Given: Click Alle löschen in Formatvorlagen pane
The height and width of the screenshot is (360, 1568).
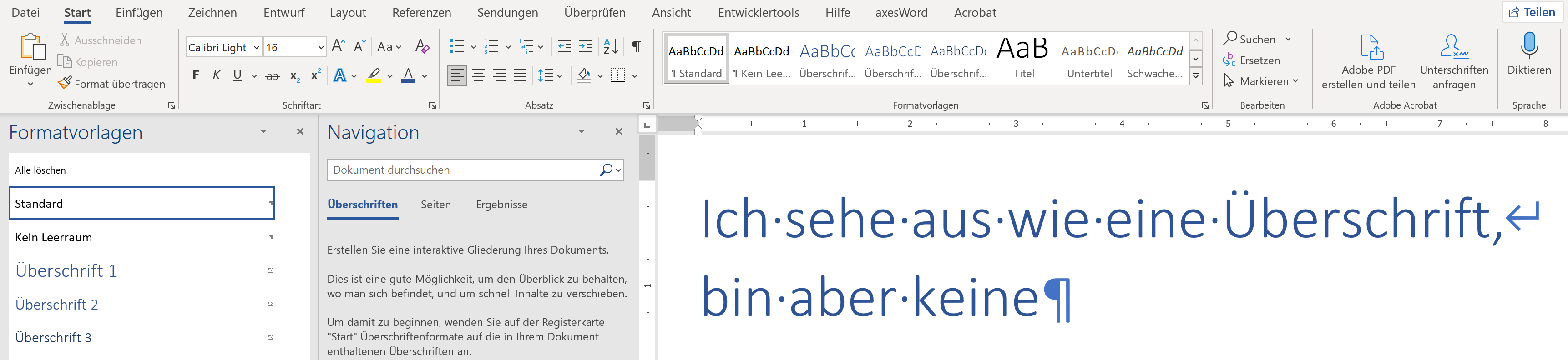Looking at the screenshot, I should (x=40, y=170).
